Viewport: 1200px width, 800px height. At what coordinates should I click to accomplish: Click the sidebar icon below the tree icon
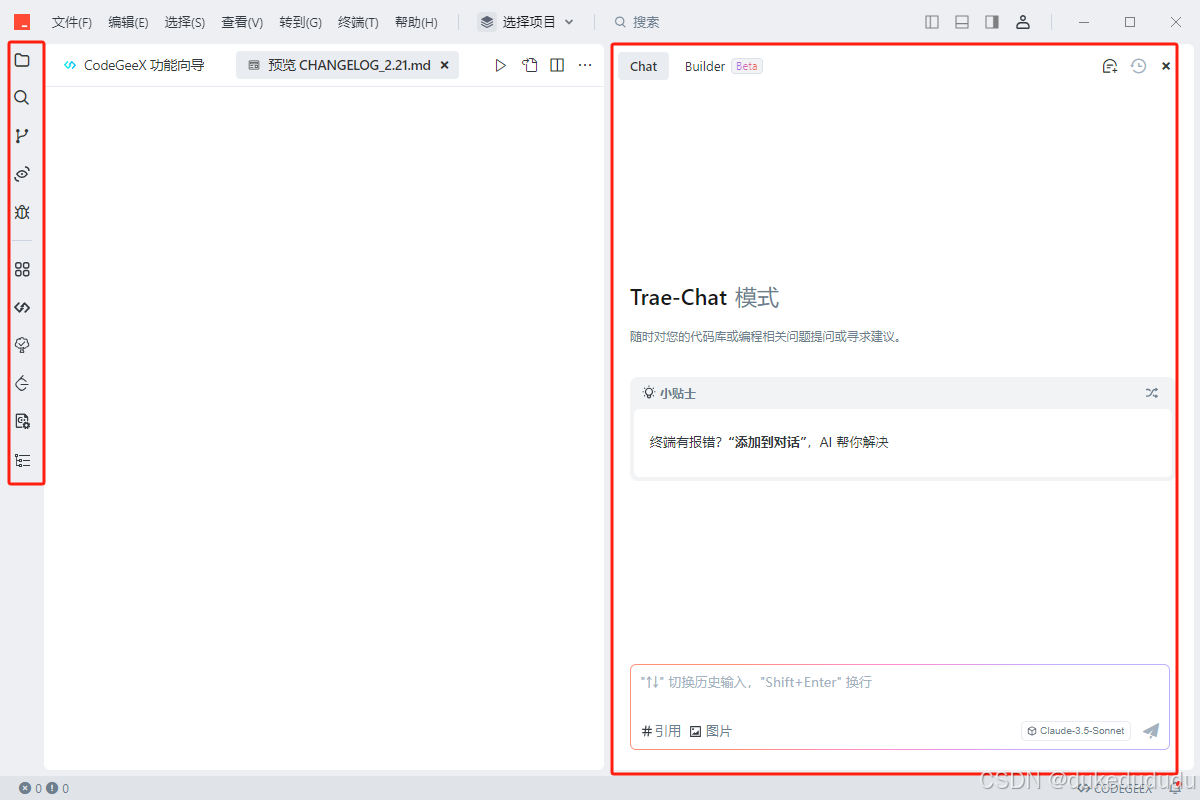click(x=22, y=383)
